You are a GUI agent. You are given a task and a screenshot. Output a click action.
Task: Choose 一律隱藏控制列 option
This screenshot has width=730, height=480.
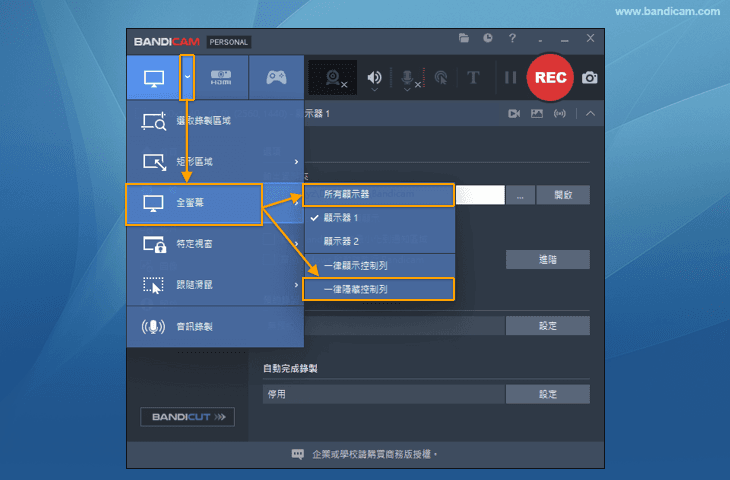click(x=379, y=289)
